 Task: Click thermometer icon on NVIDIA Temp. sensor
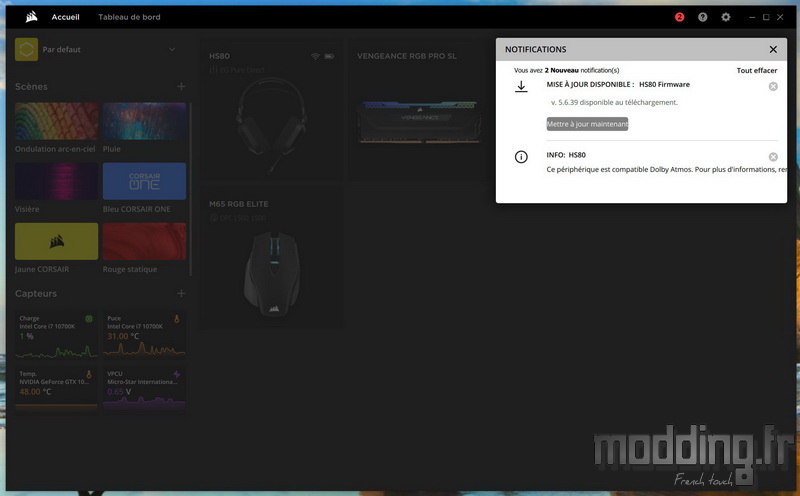tap(89, 375)
